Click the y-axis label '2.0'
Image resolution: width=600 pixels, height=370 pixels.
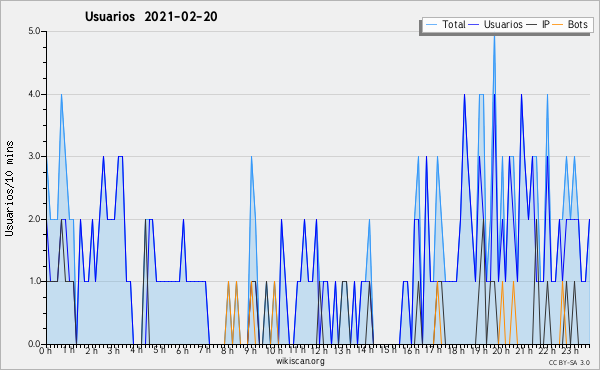coord(34,219)
